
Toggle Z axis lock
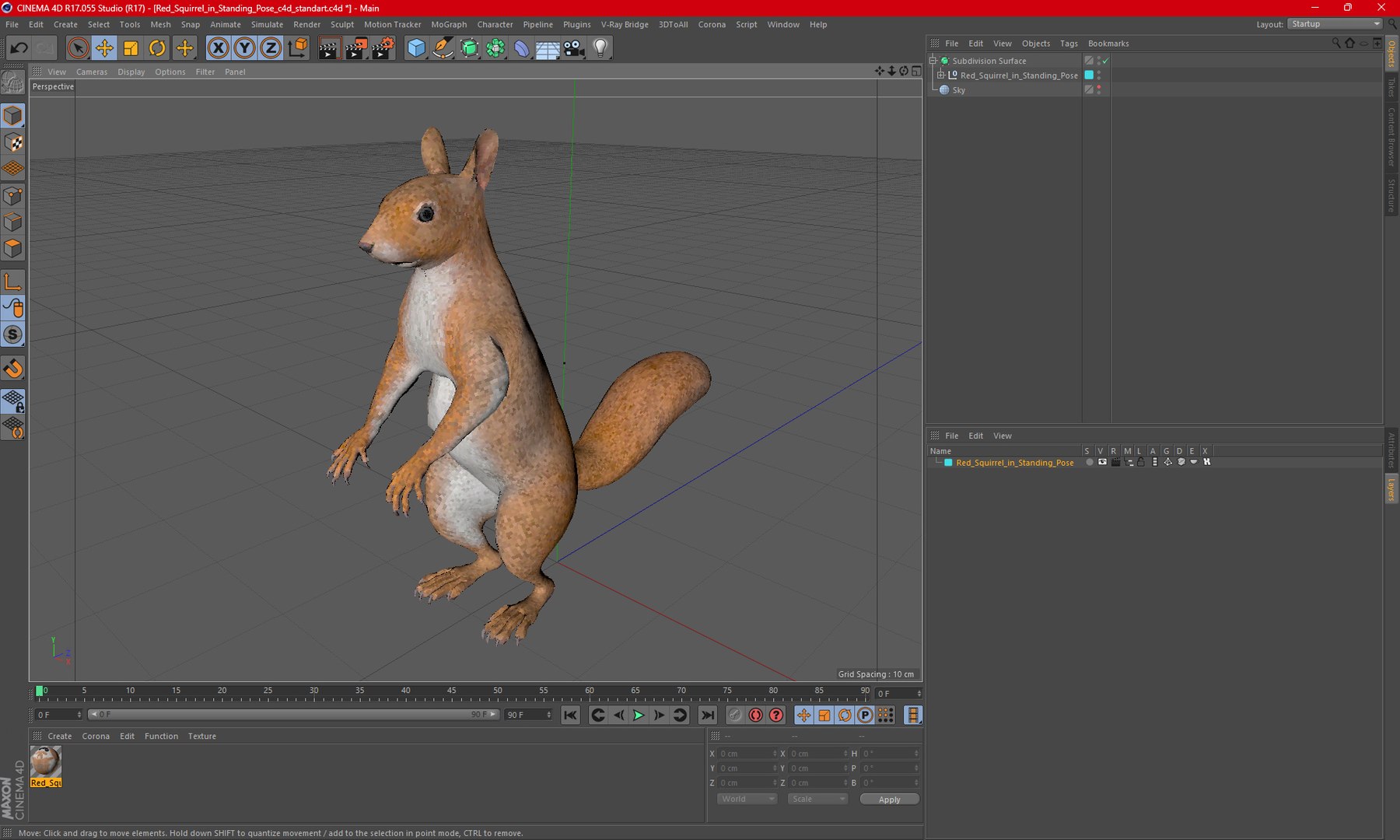click(x=271, y=48)
